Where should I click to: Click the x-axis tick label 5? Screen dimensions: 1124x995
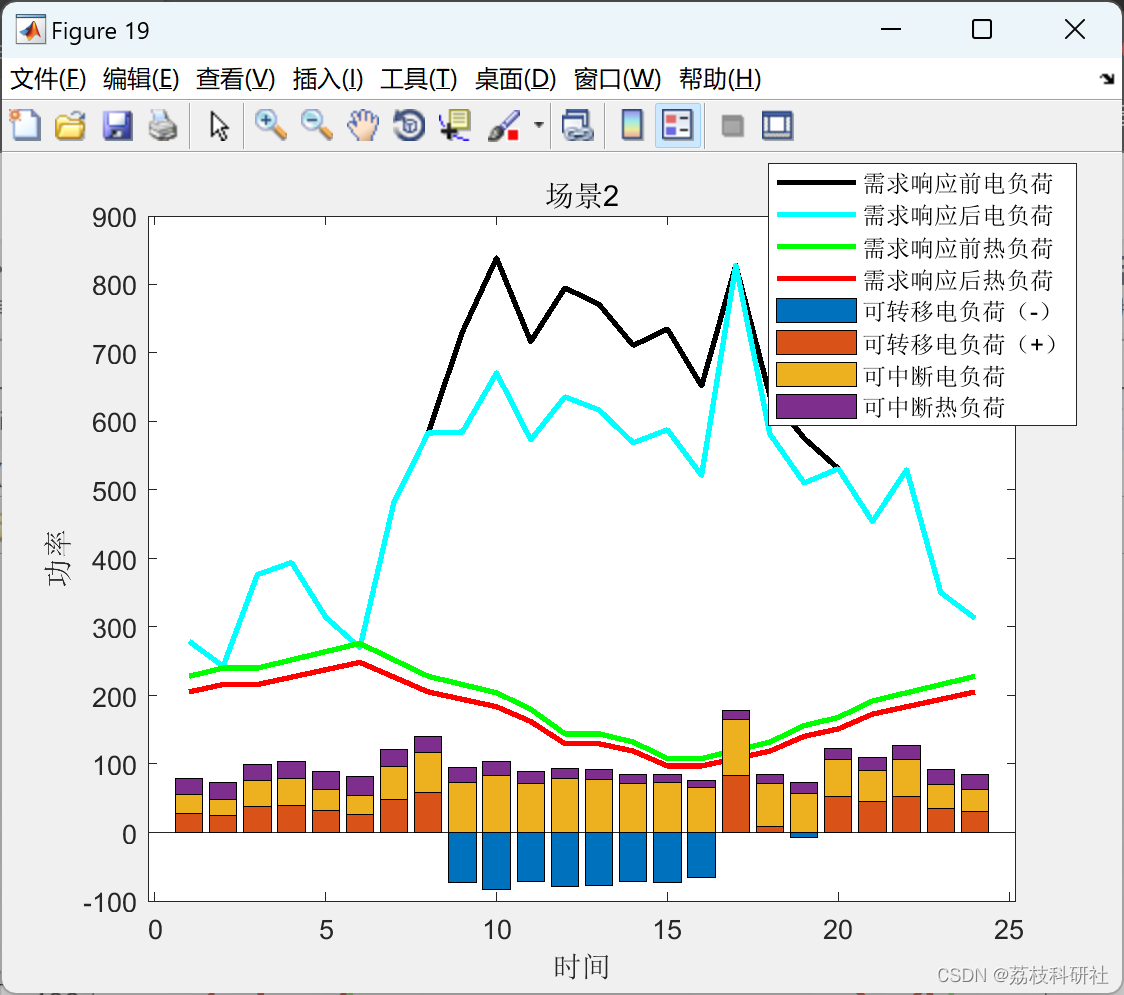point(326,930)
